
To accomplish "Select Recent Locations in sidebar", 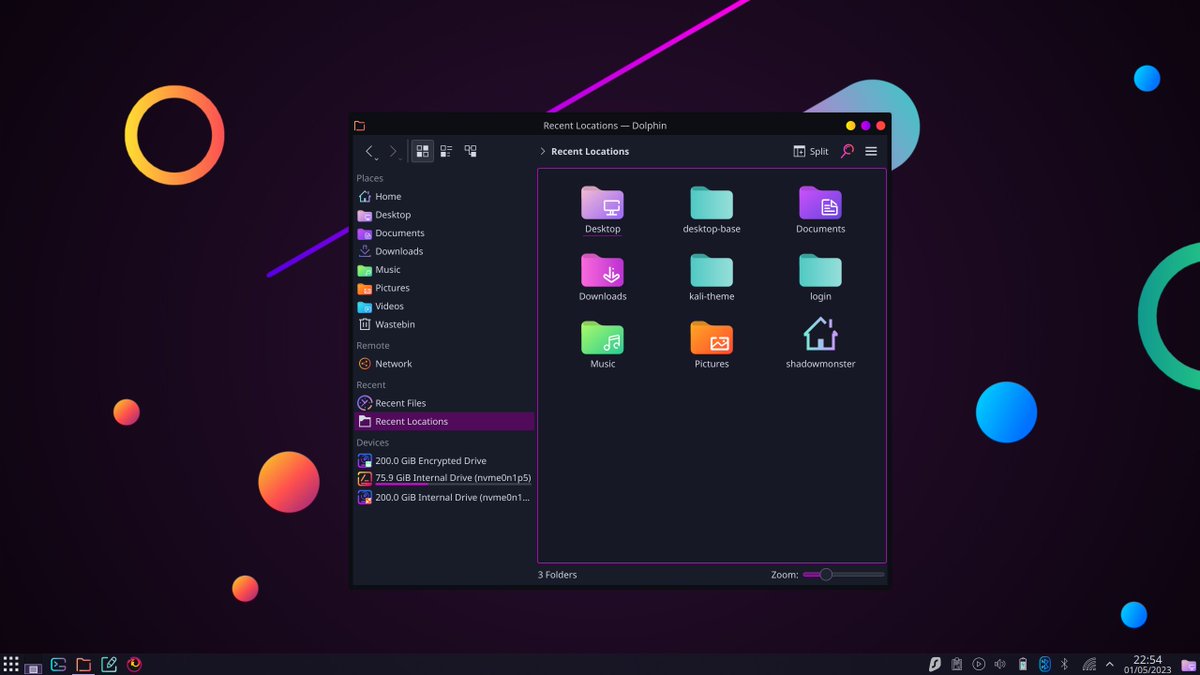I will (x=444, y=421).
